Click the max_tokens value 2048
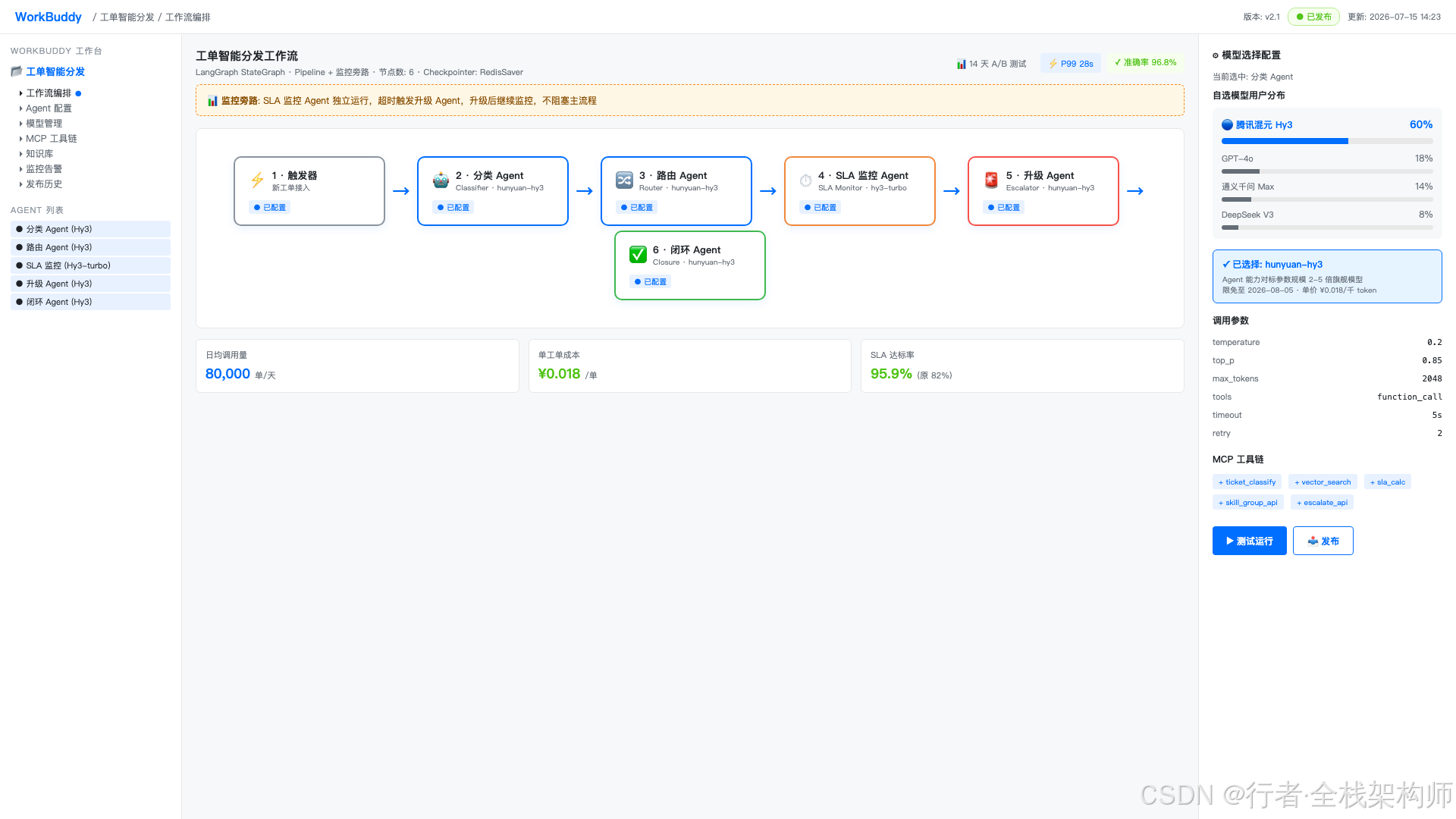Viewport: 1456px width, 819px height. [1432, 379]
